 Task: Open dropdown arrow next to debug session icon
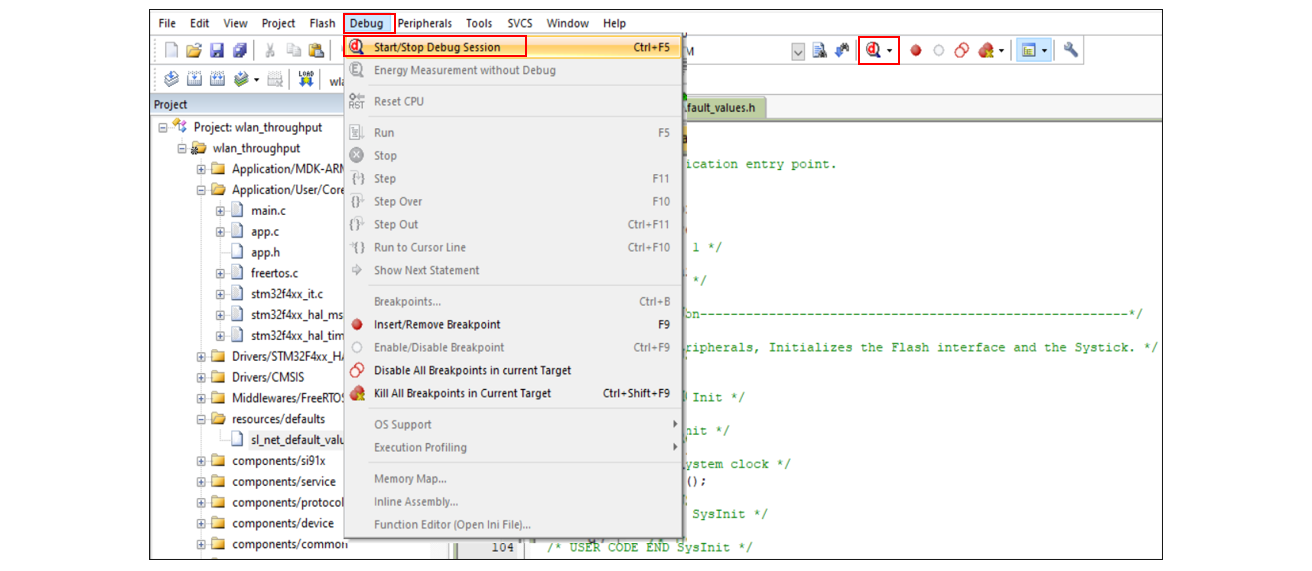point(889,51)
